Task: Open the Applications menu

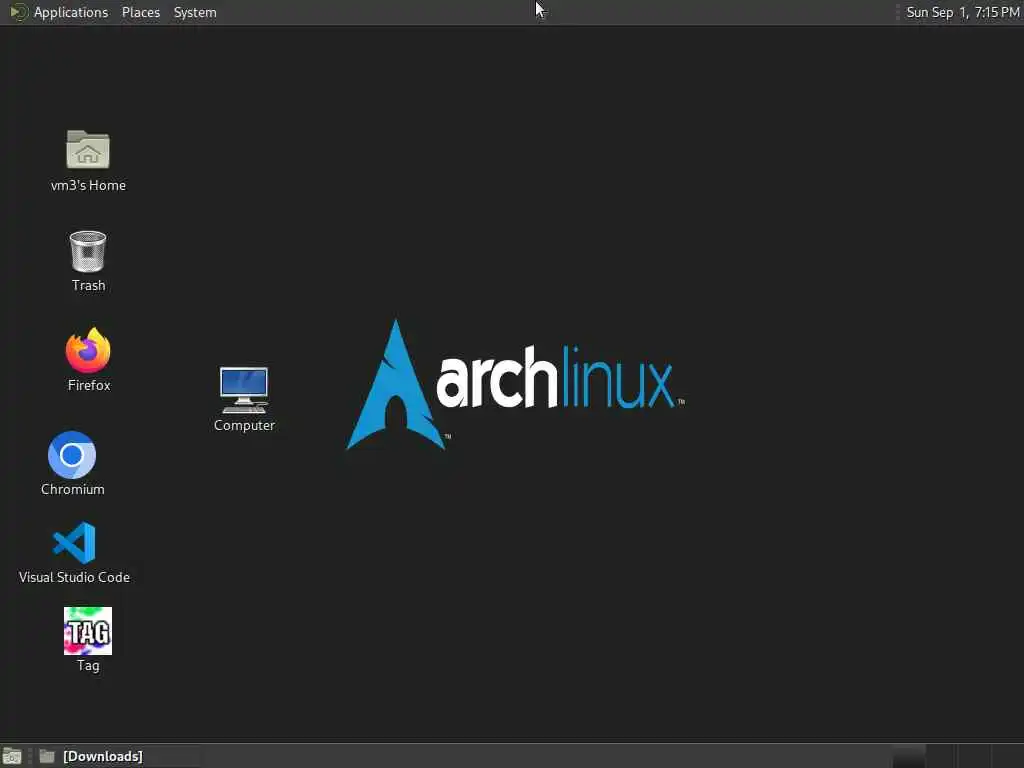Action: click(59, 12)
